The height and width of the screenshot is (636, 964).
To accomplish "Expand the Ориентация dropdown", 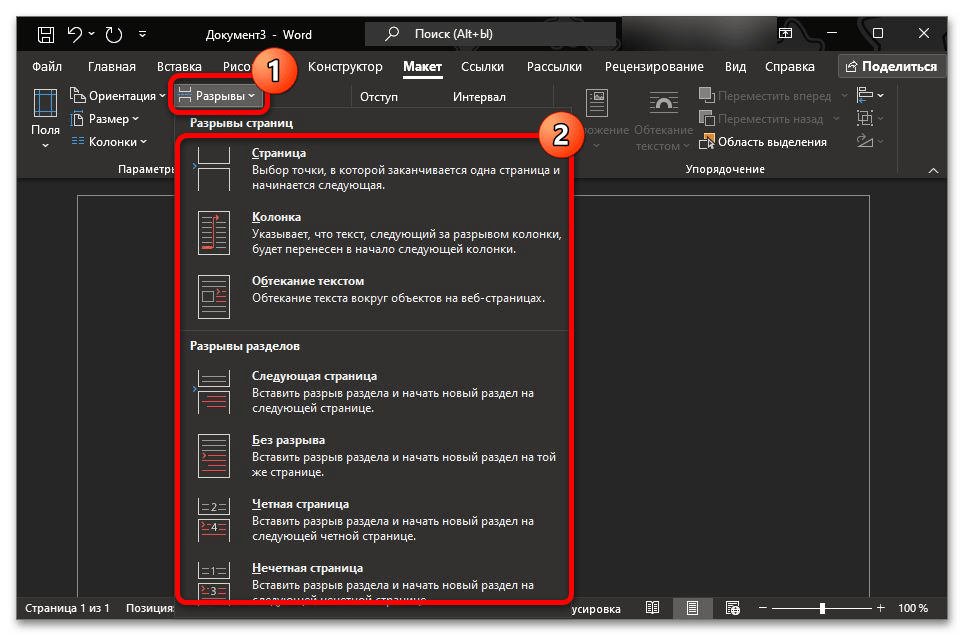I will (119, 96).
